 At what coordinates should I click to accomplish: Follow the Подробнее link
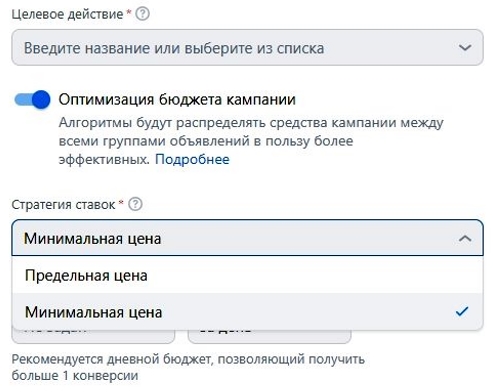(x=192, y=160)
